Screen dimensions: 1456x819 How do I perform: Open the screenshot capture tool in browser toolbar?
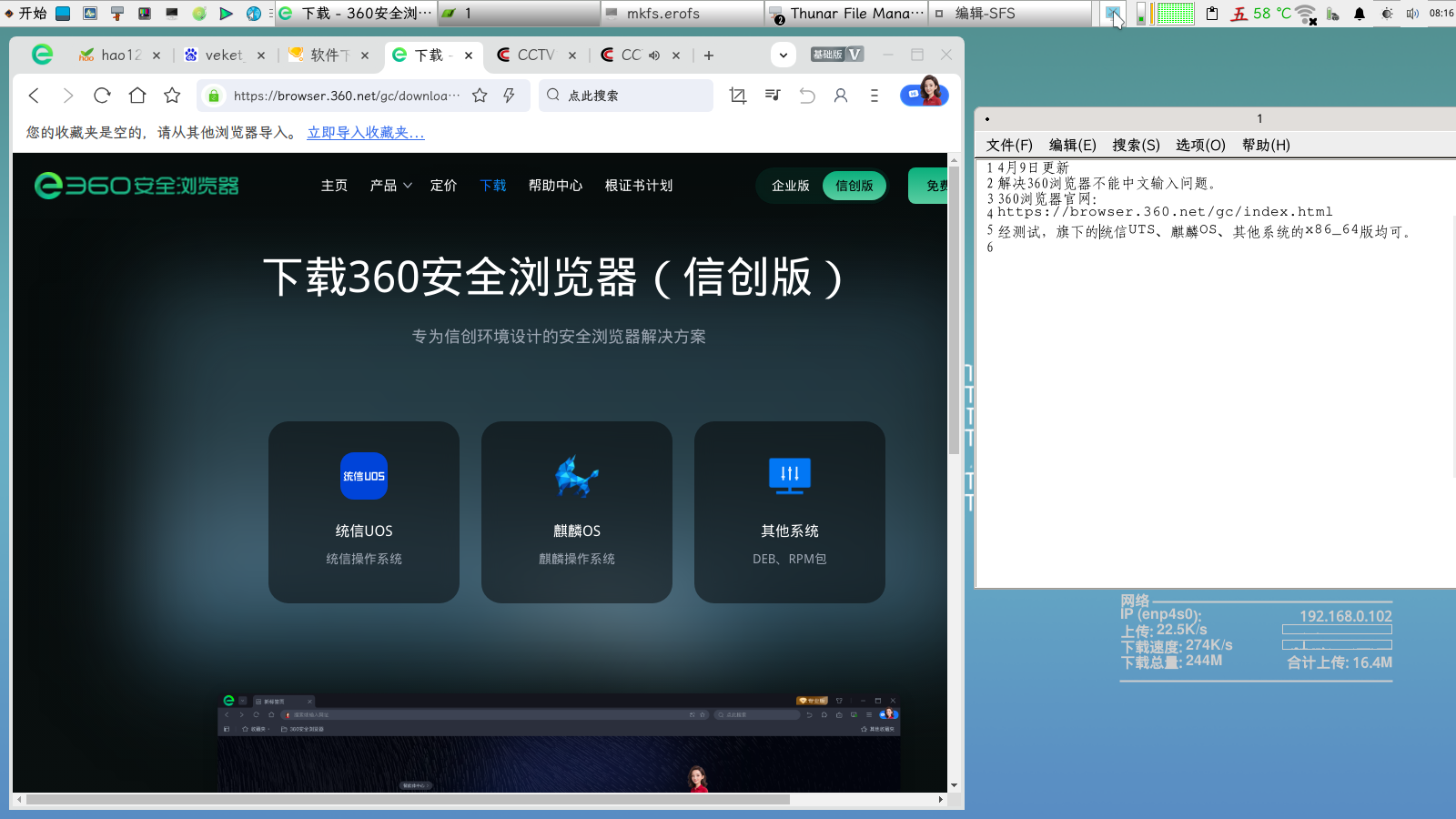[x=738, y=95]
